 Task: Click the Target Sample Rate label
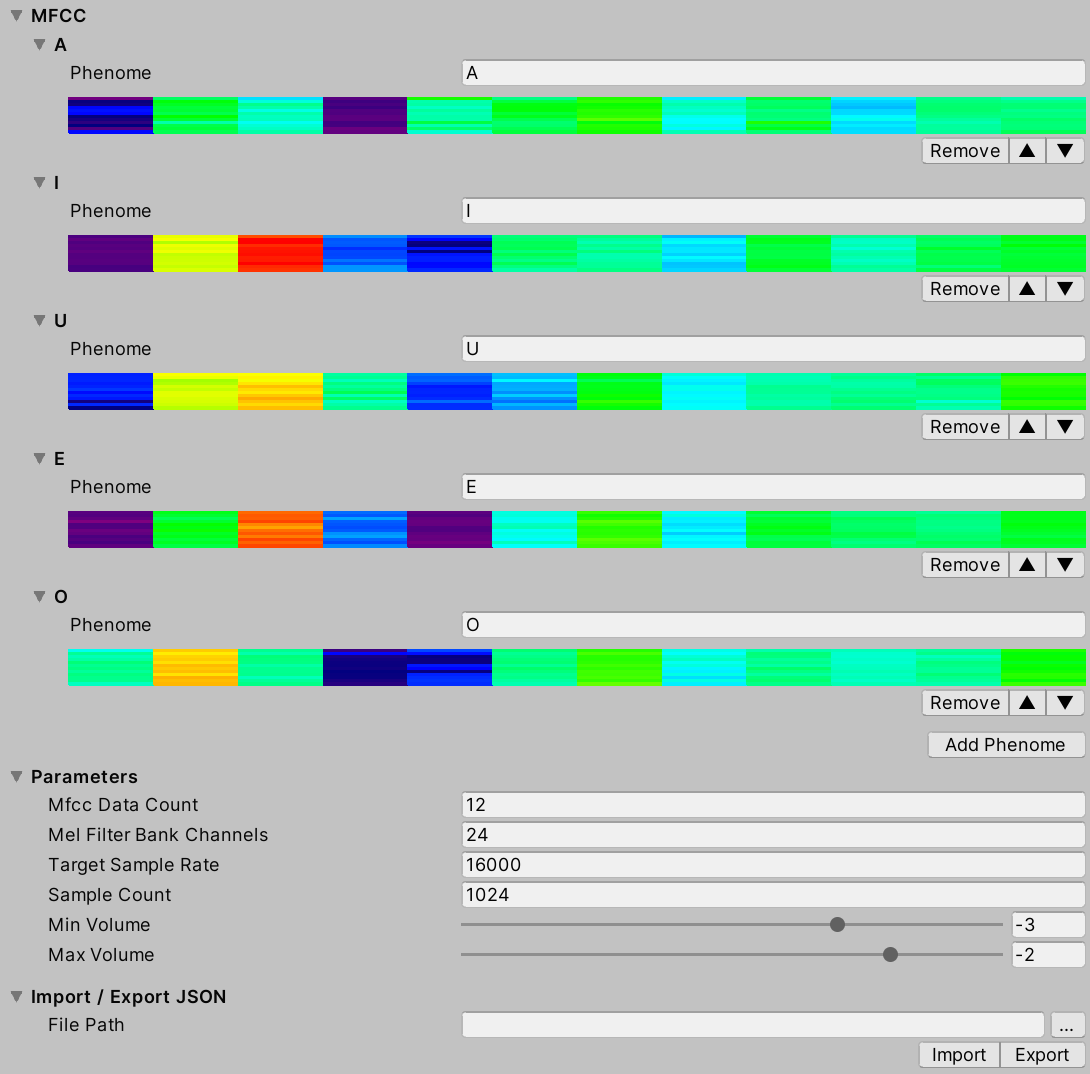pyautogui.click(x=133, y=865)
